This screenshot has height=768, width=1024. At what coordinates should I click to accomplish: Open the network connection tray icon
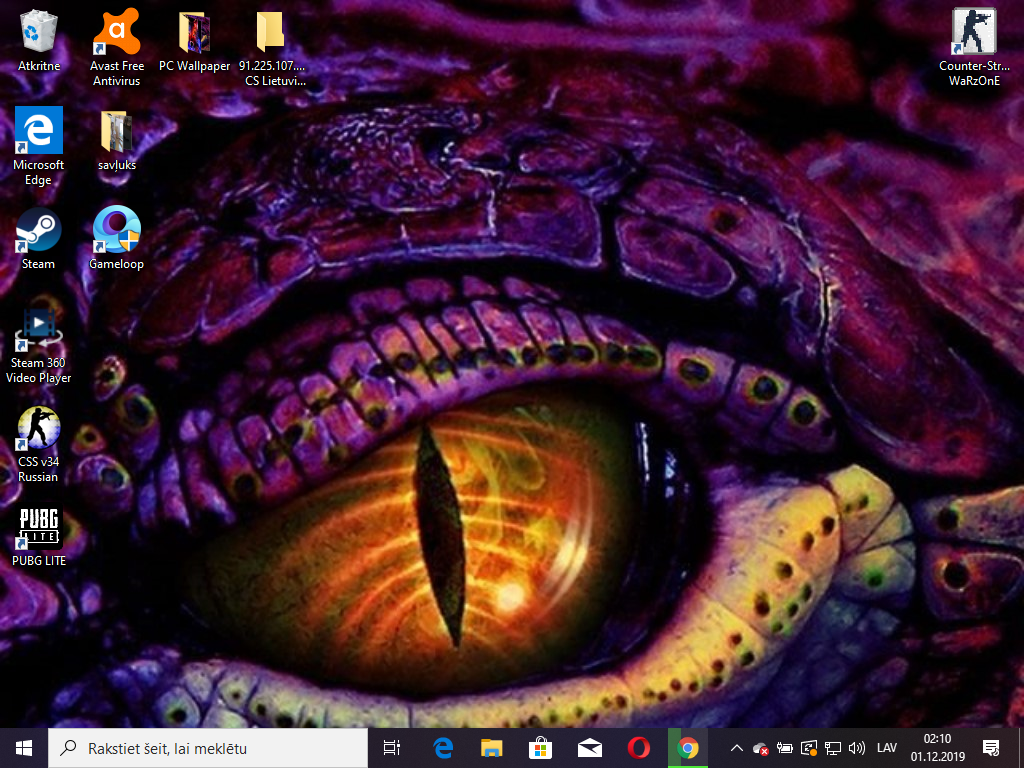click(833, 748)
